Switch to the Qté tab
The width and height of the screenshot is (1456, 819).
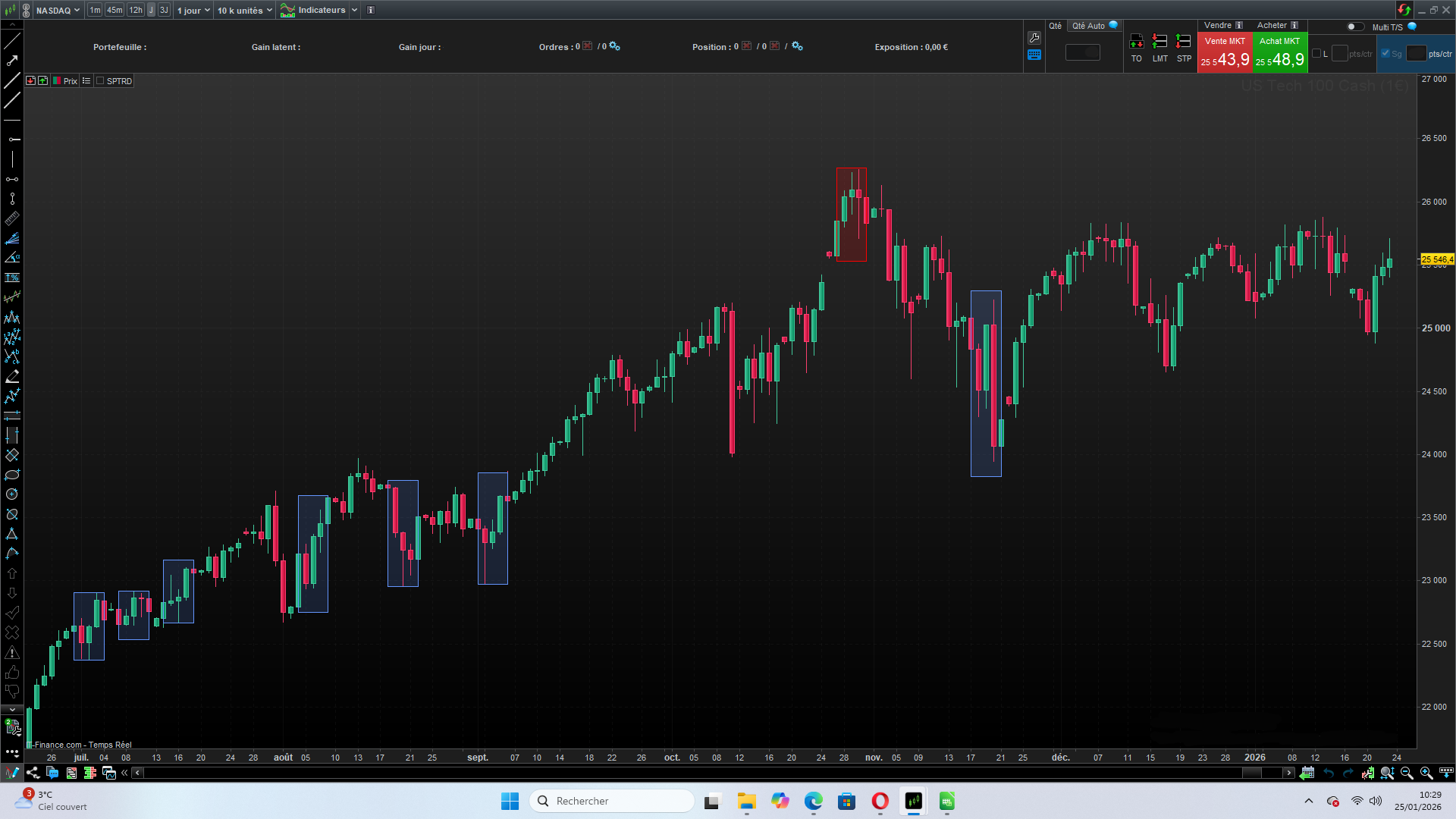pos(1056,26)
